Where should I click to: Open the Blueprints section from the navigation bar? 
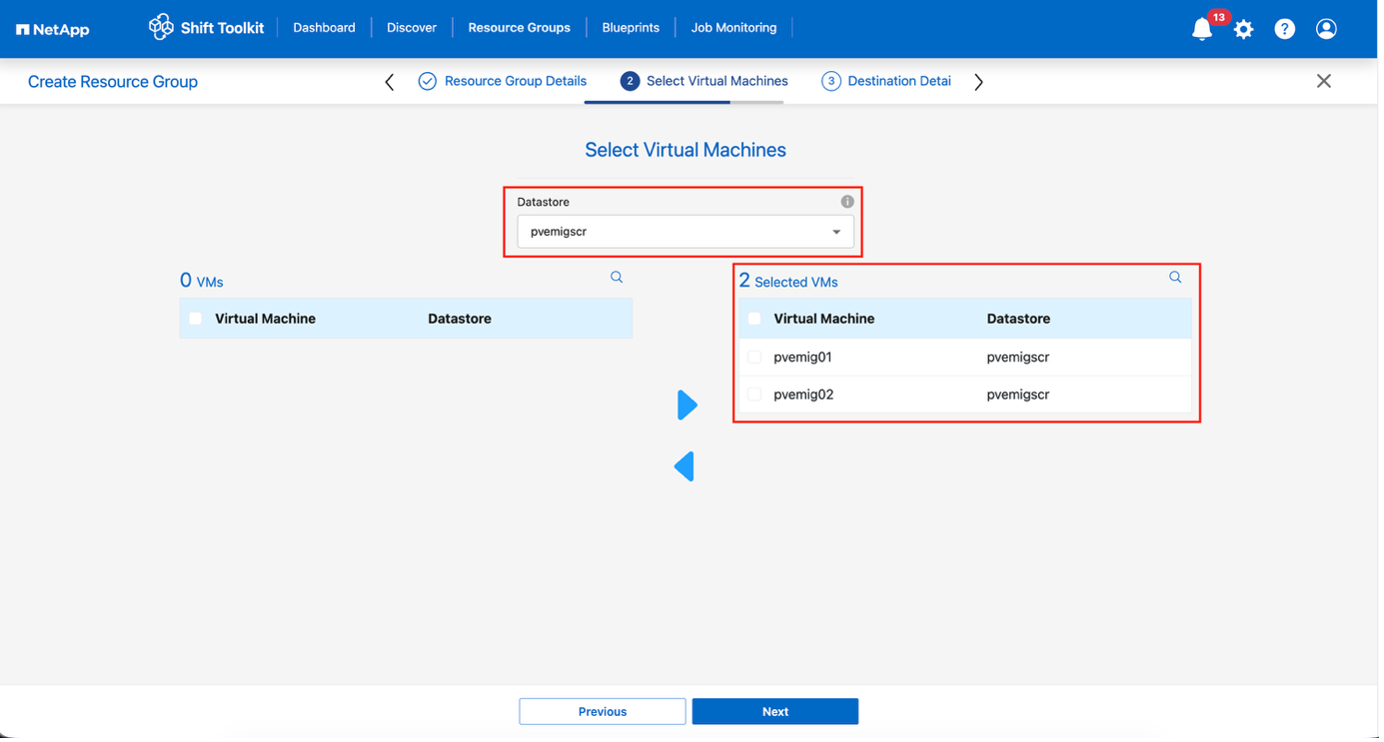[630, 27]
